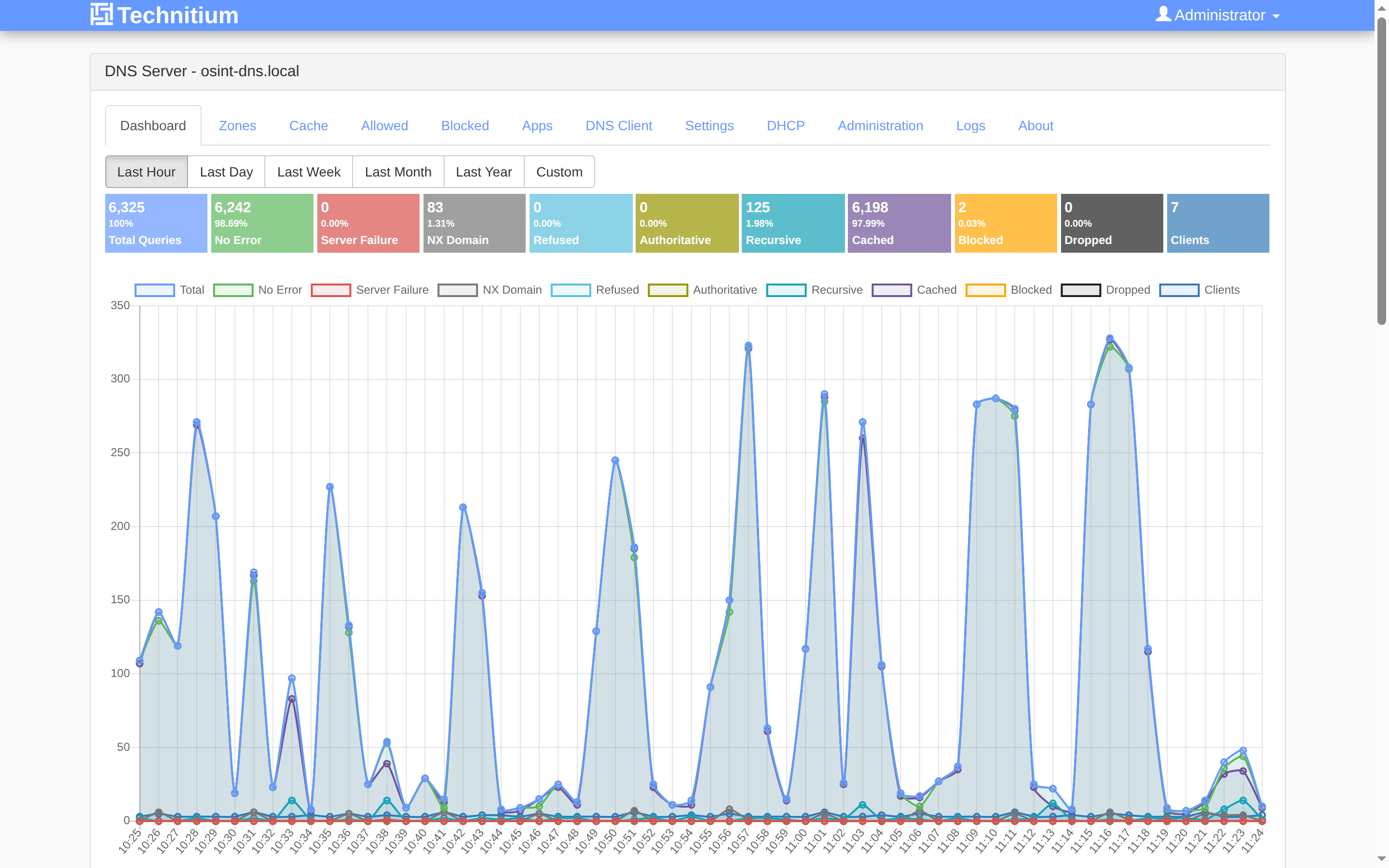Image resolution: width=1389 pixels, height=868 pixels.
Task: Click the NX Domain stats tile
Action: [475, 223]
